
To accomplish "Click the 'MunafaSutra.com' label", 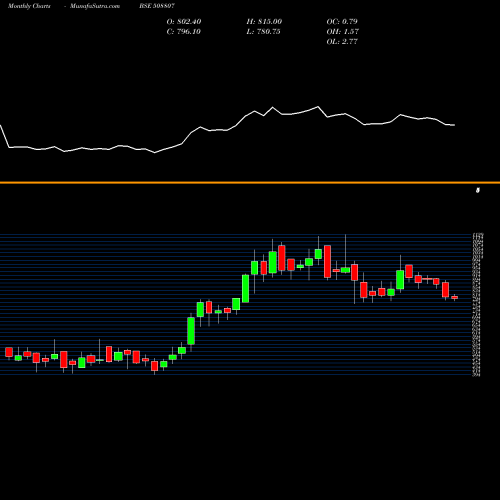I will 95,6.
